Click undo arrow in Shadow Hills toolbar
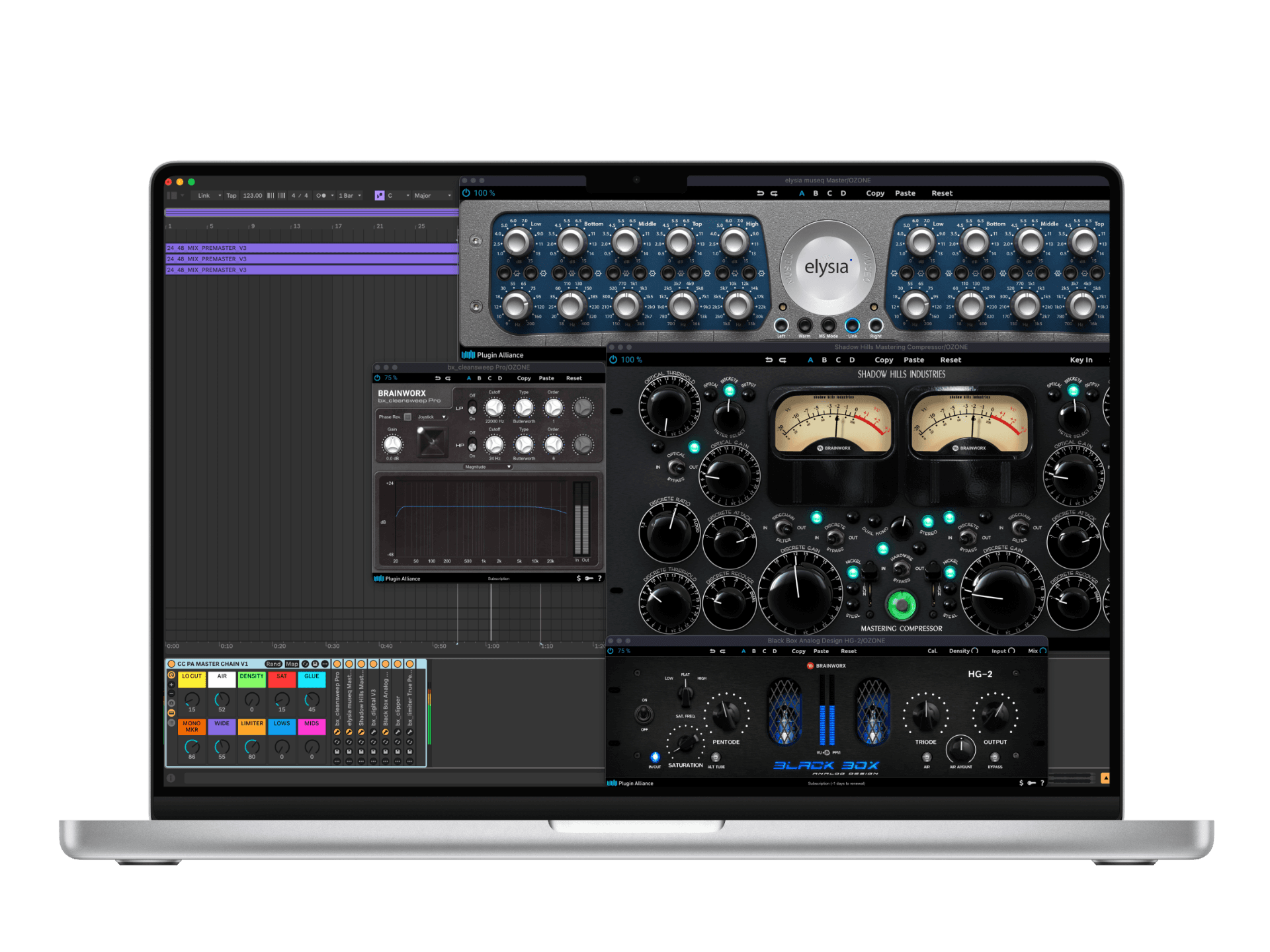 click(x=769, y=360)
